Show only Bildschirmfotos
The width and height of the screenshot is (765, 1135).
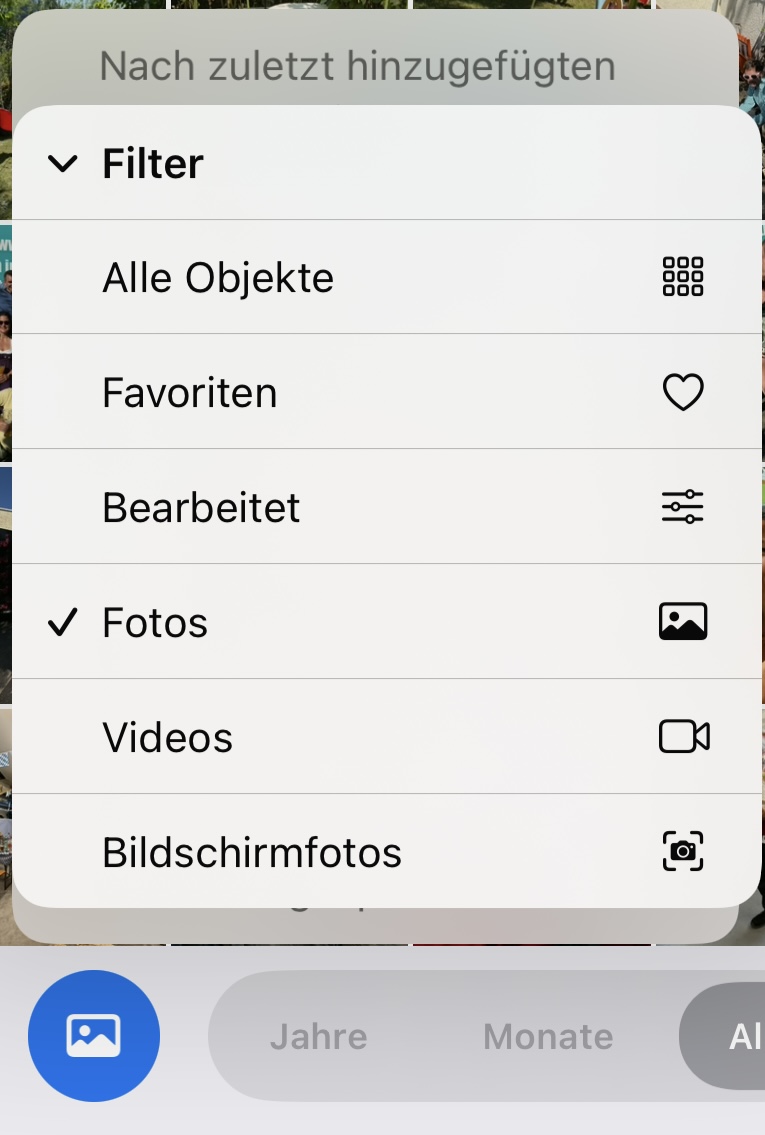pyautogui.click(x=252, y=853)
